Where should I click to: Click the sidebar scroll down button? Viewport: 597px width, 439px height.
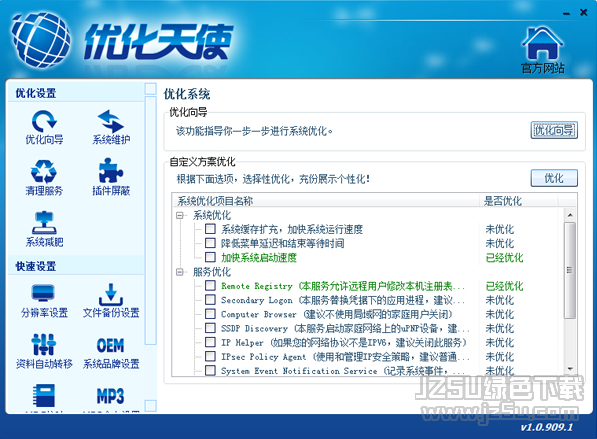coord(151,406)
